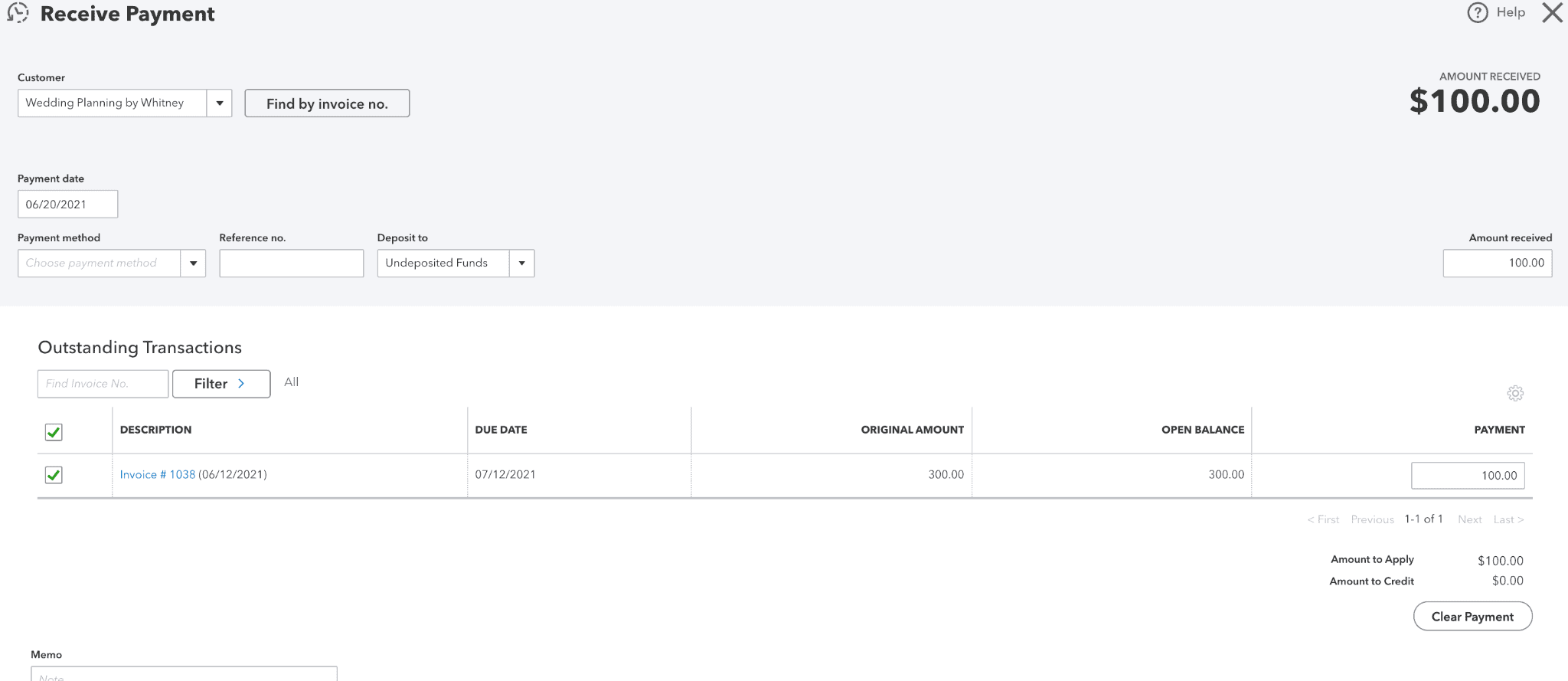Click 1-1 of 1 pagination text

point(1423,519)
